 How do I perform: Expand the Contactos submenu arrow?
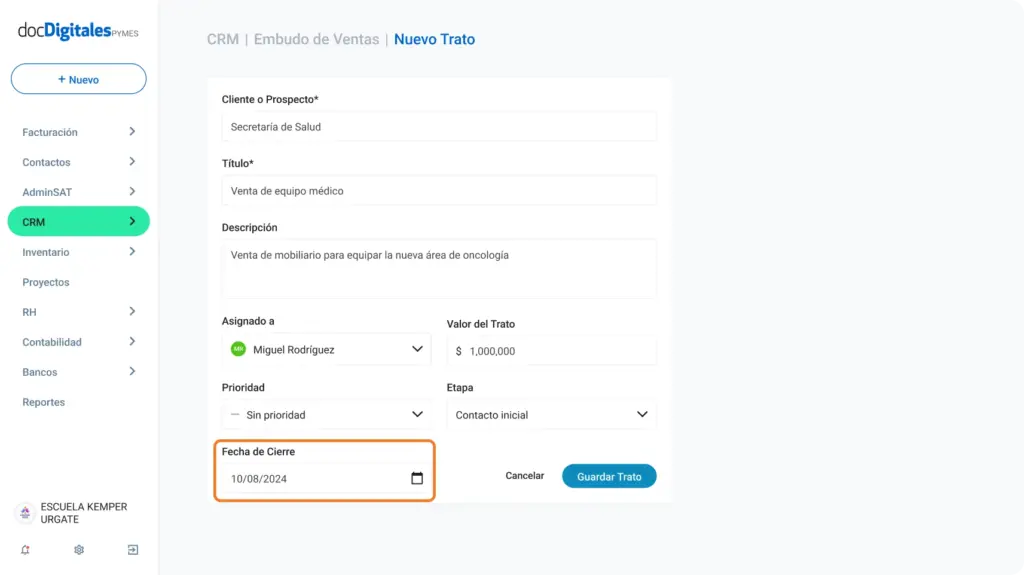click(x=132, y=162)
